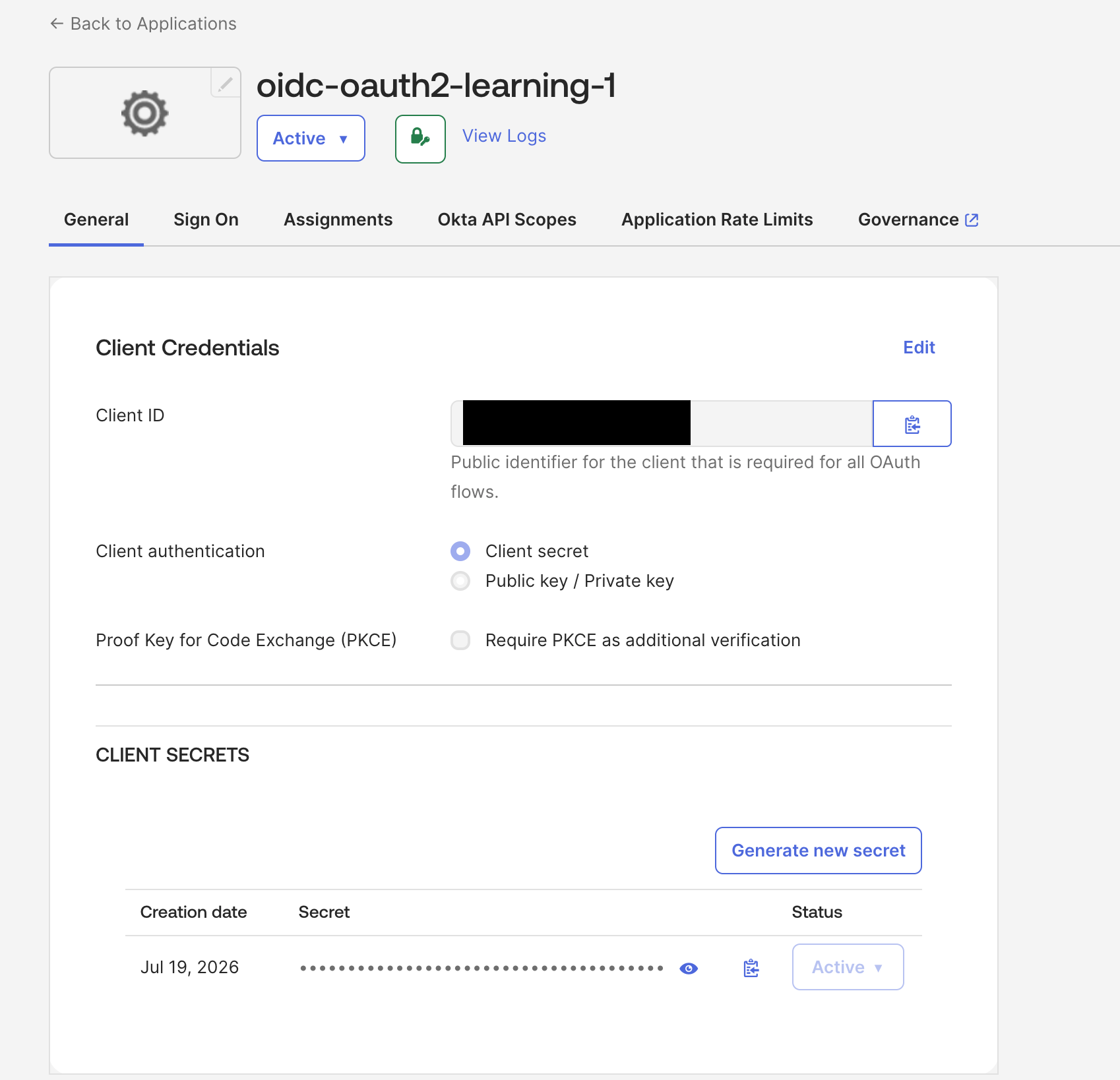Open the app Active status dropdown
The height and width of the screenshot is (1080, 1120).
click(311, 138)
